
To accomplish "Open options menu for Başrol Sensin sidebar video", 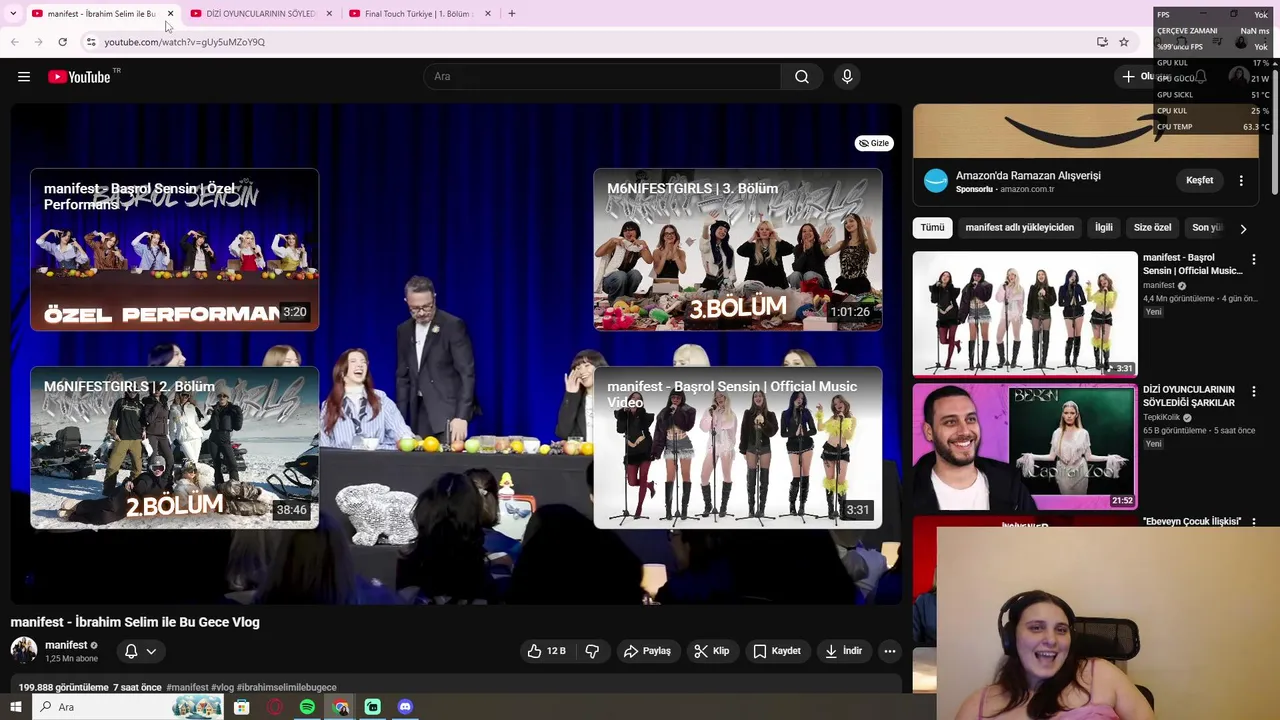I will tap(1254, 260).
